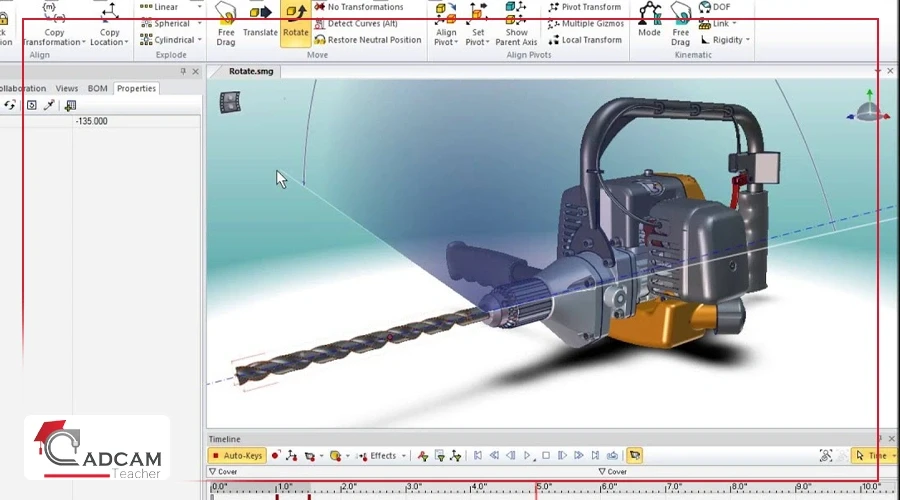Click Restore Neutral Position
This screenshot has width=900, height=500.
coord(368,40)
